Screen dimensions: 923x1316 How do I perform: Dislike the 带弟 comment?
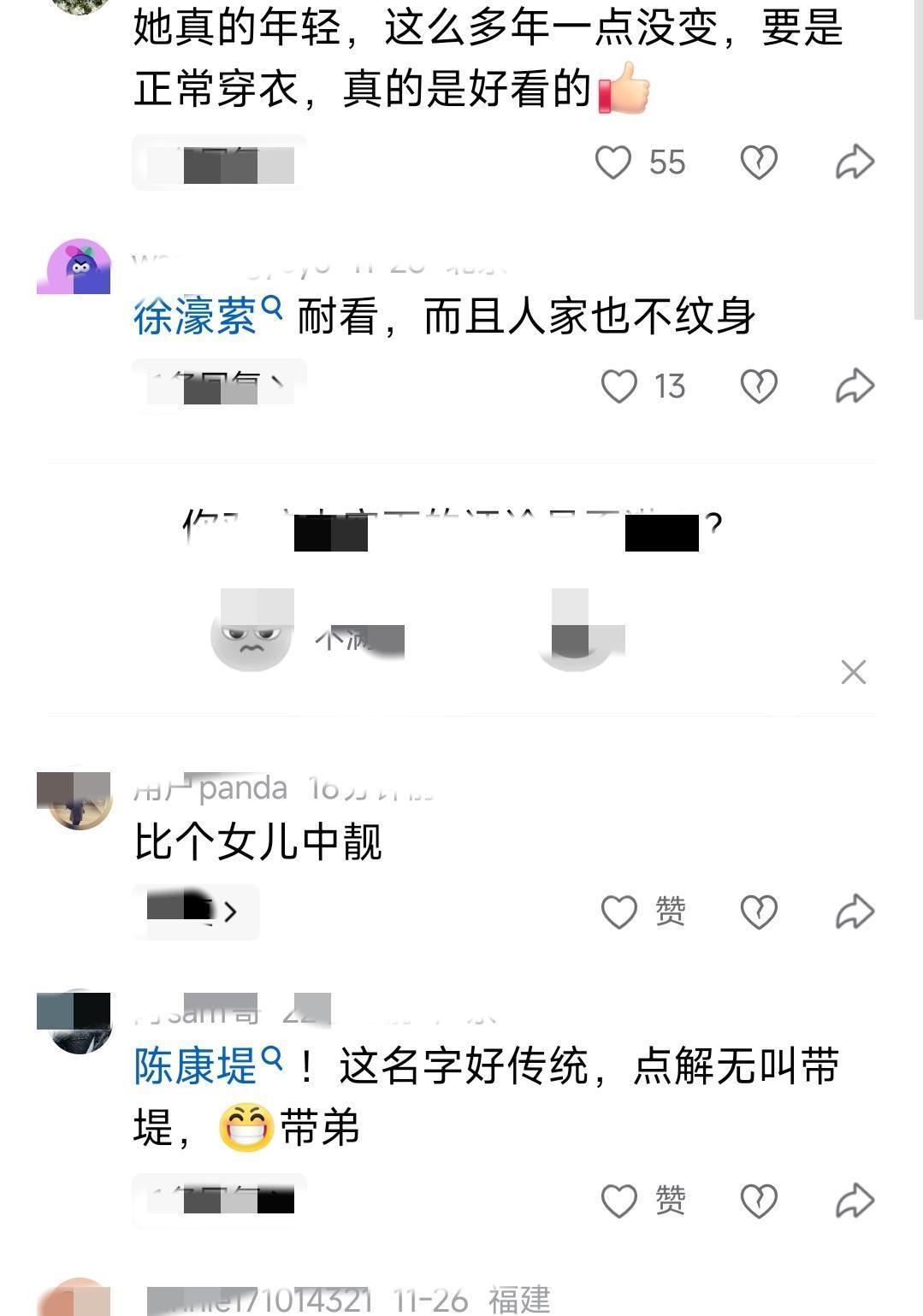(758, 1201)
